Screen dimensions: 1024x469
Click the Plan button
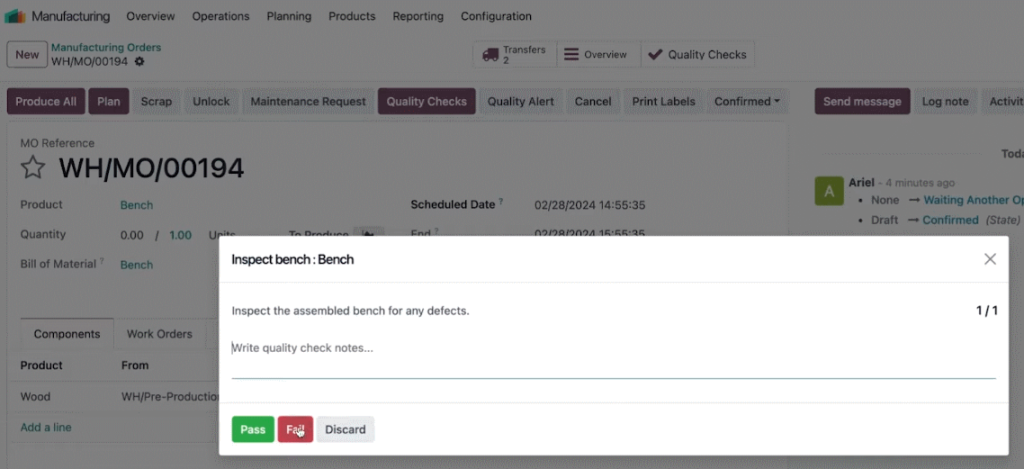click(x=108, y=101)
